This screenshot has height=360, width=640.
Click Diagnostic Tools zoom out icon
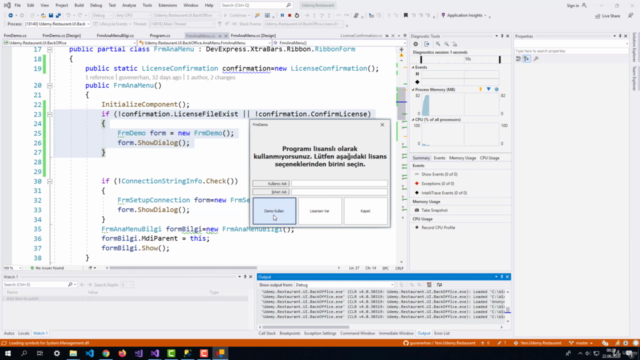[x=447, y=44]
